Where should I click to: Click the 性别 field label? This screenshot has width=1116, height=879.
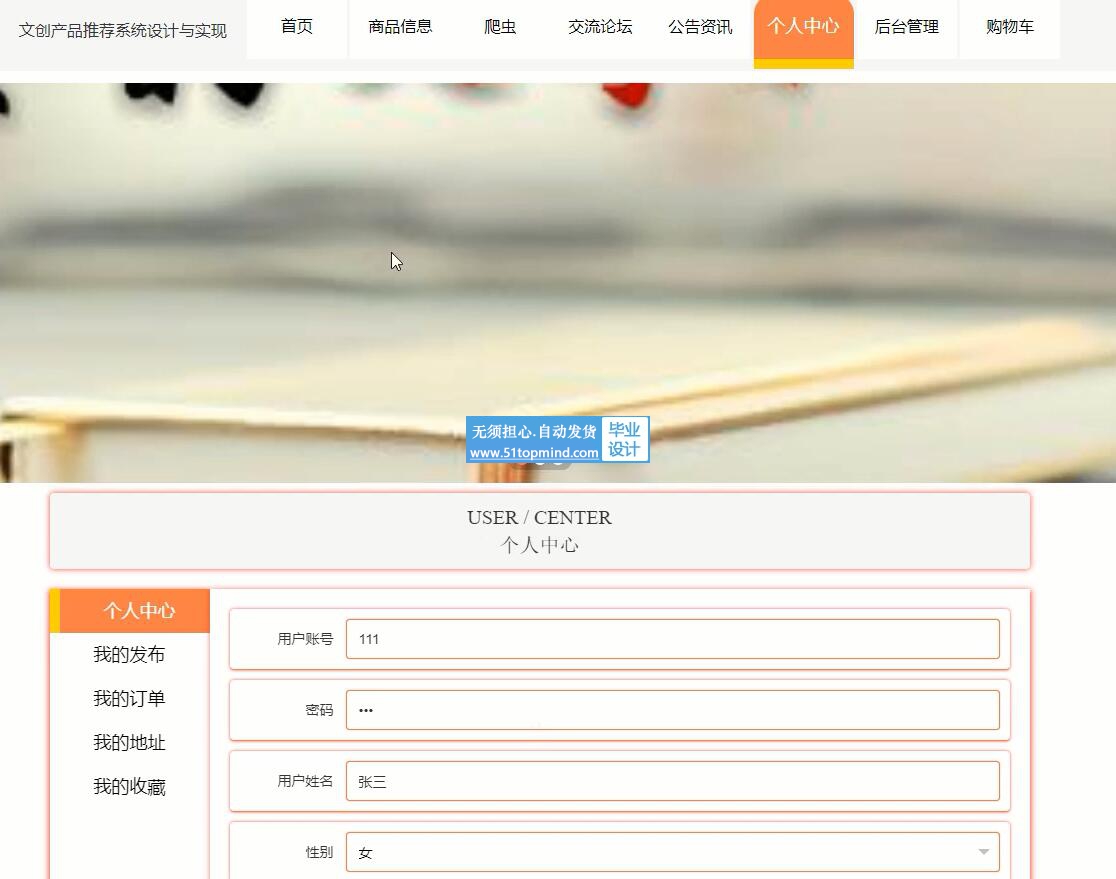[x=319, y=853]
